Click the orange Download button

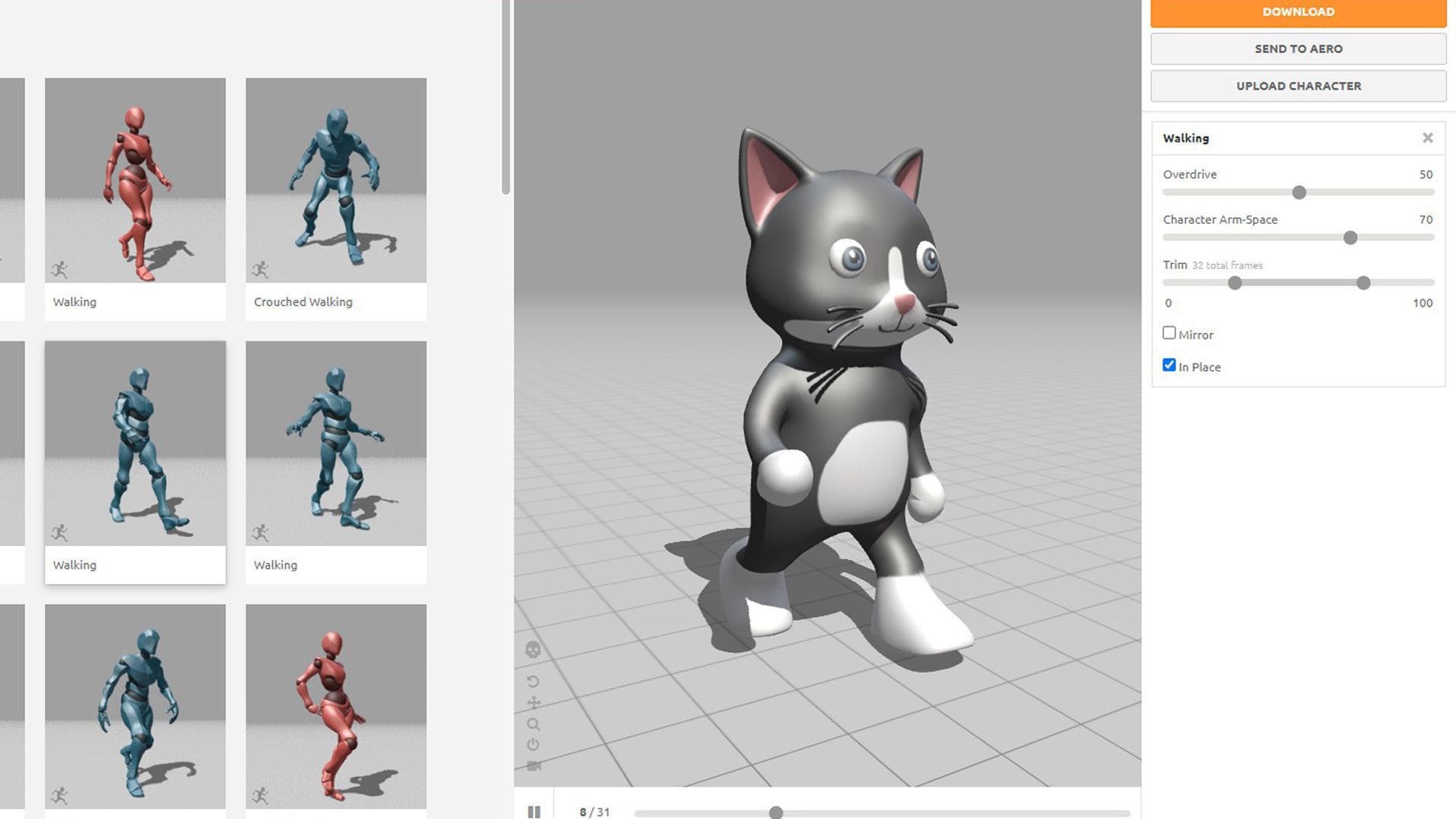(1298, 13)
